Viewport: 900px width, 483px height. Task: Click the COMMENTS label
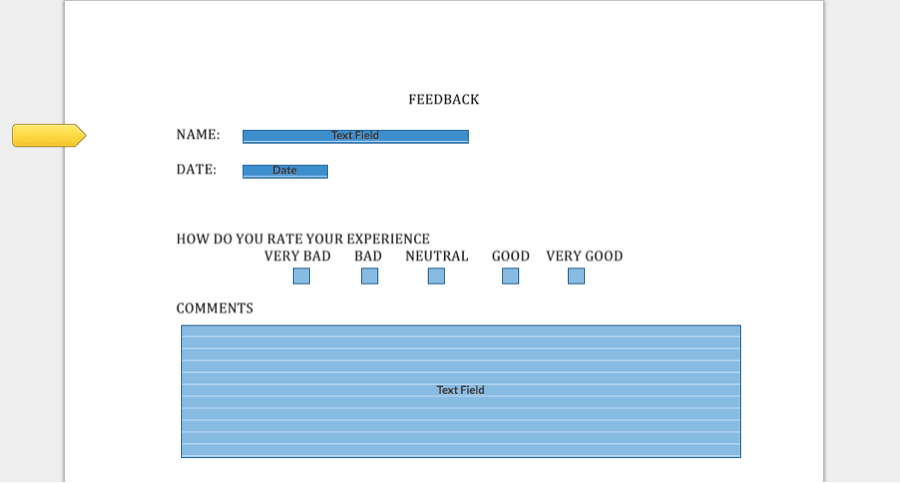pos(215,308)
